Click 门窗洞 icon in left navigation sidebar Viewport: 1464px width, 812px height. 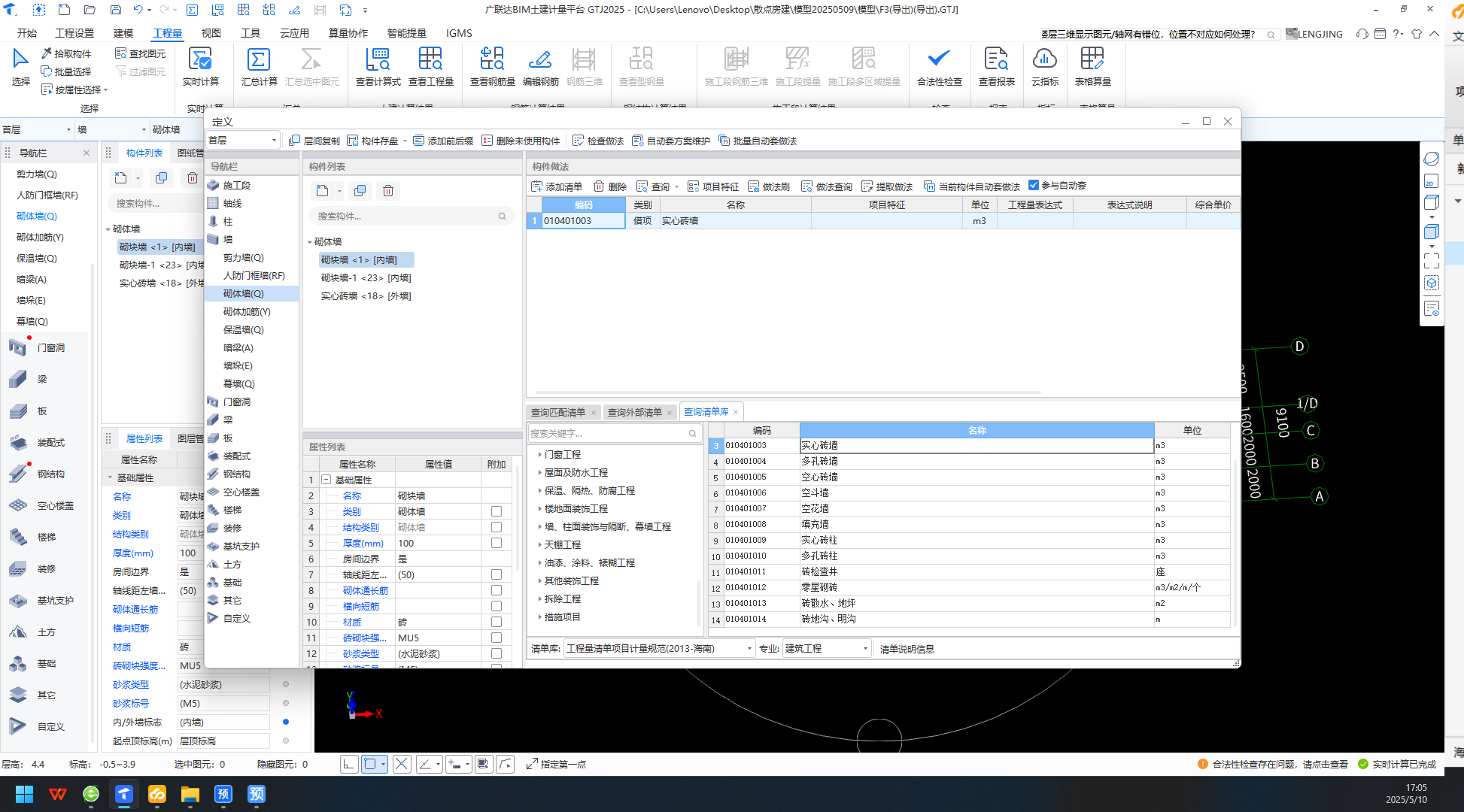coord(17,347)
